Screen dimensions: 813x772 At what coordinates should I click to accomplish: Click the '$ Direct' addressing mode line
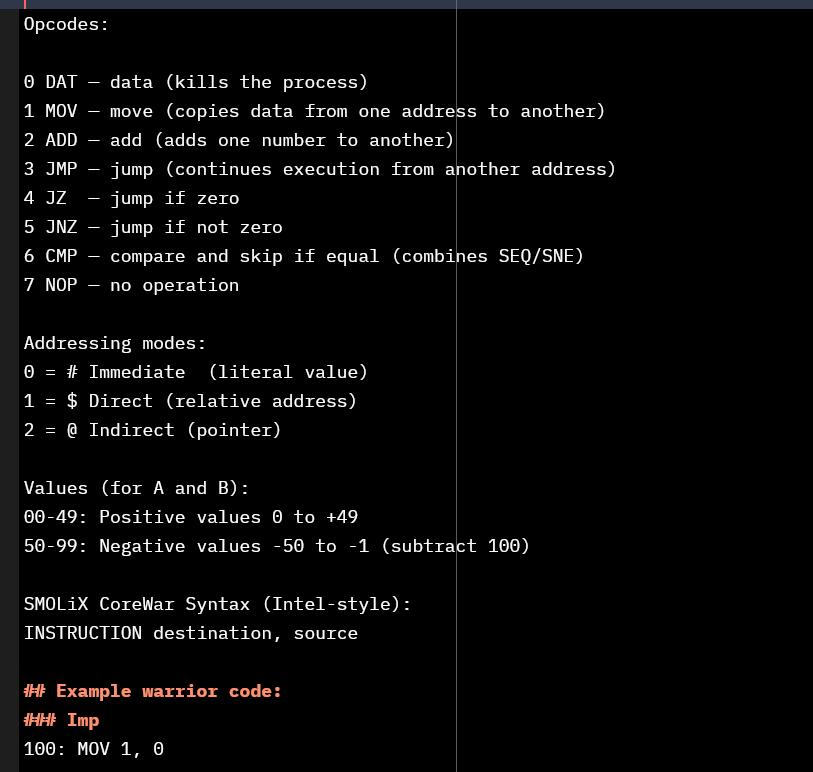tap(190, 401)
